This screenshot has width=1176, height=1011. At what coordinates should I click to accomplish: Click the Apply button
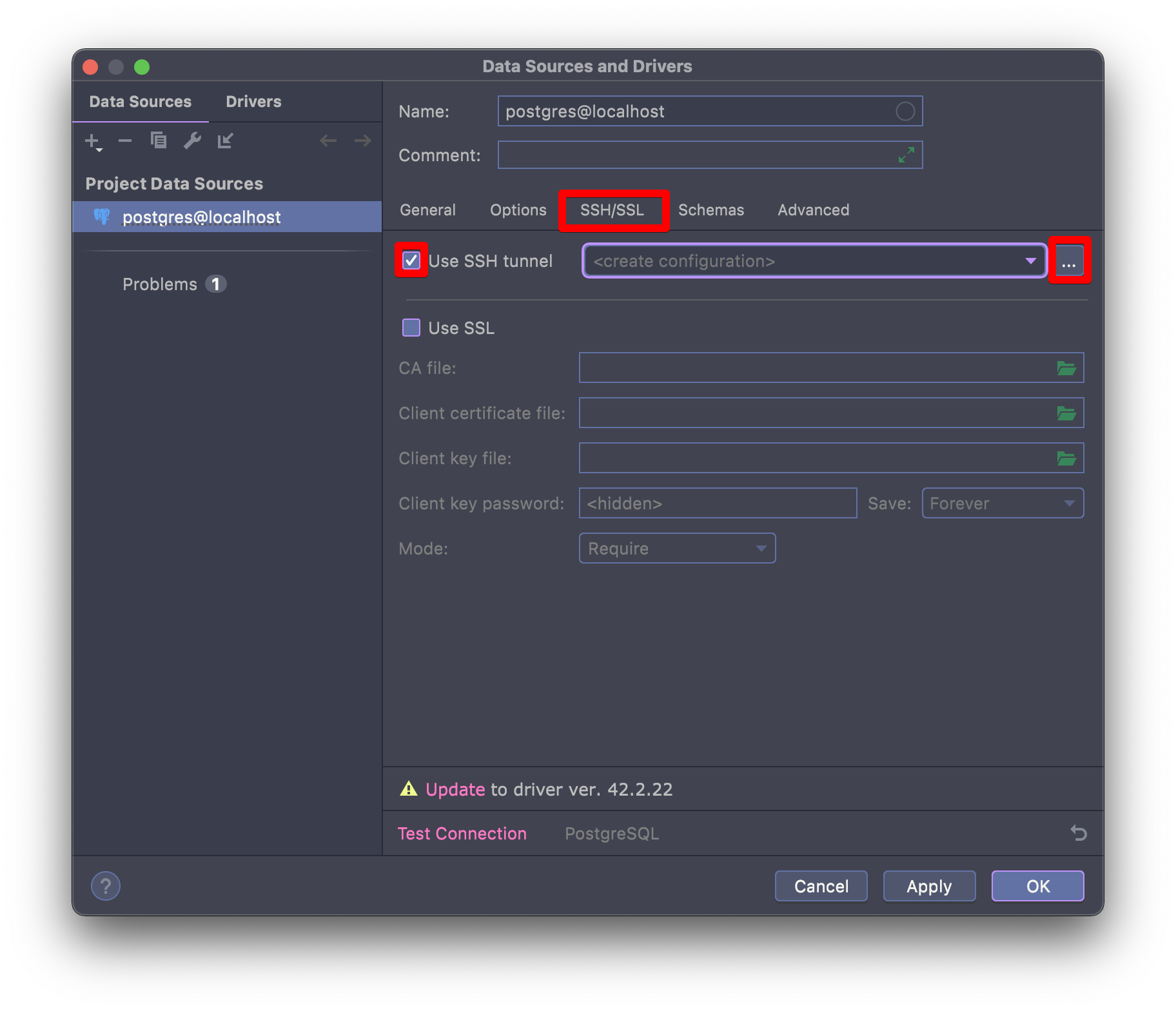[929, 886]
